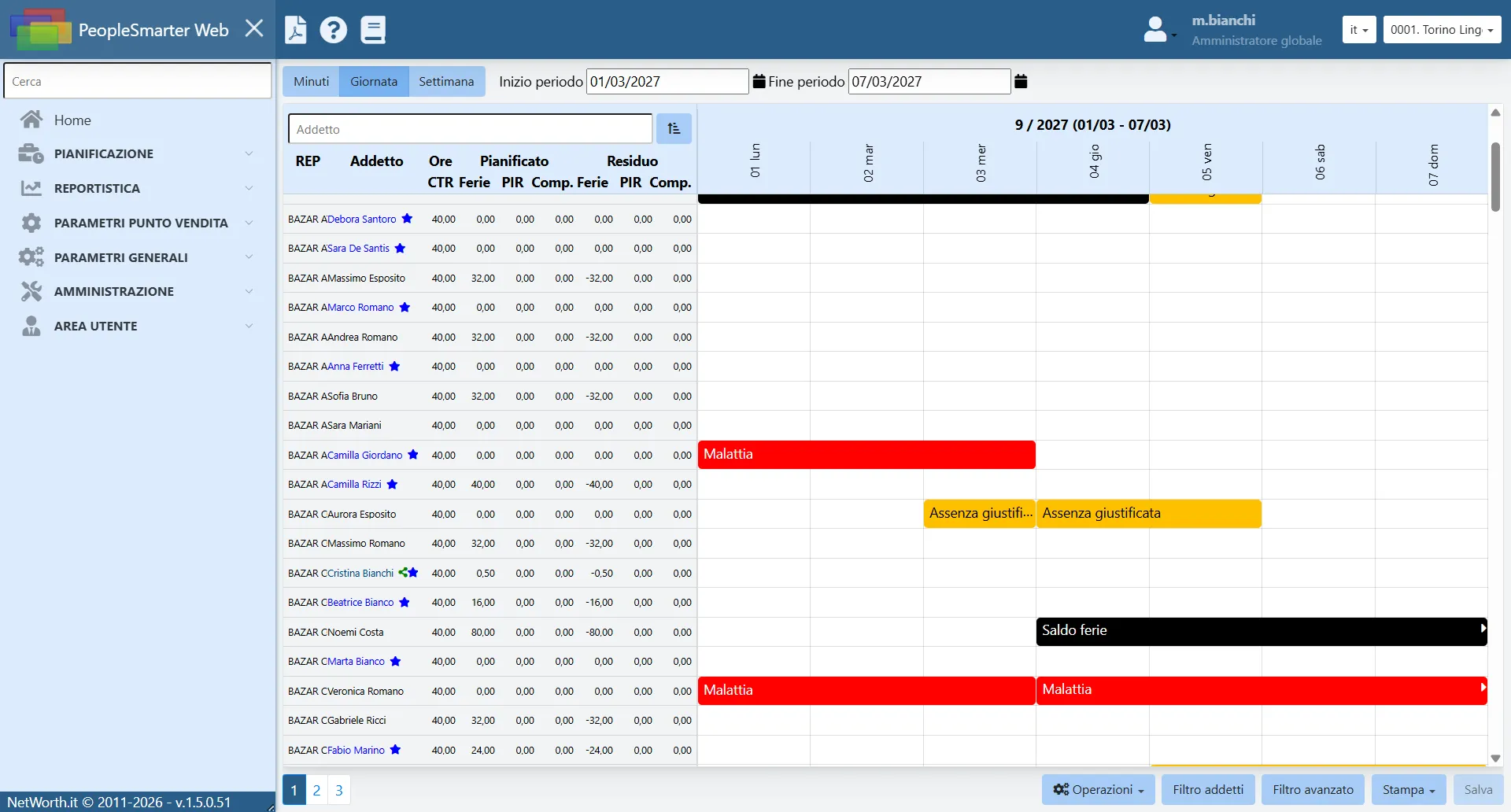Expand the AMMINISTRAZIONE menu

[x=138, y=291]
